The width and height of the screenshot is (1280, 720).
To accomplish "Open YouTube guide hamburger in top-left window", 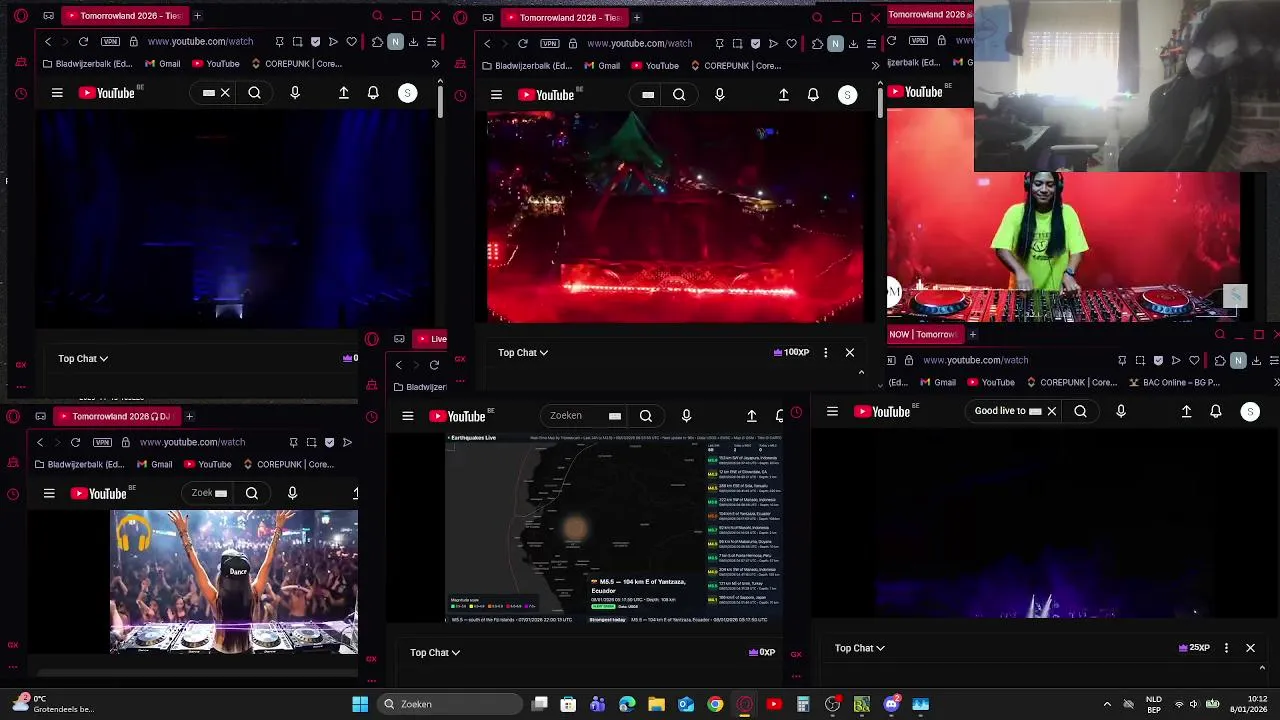I will (x=57, y=93).
